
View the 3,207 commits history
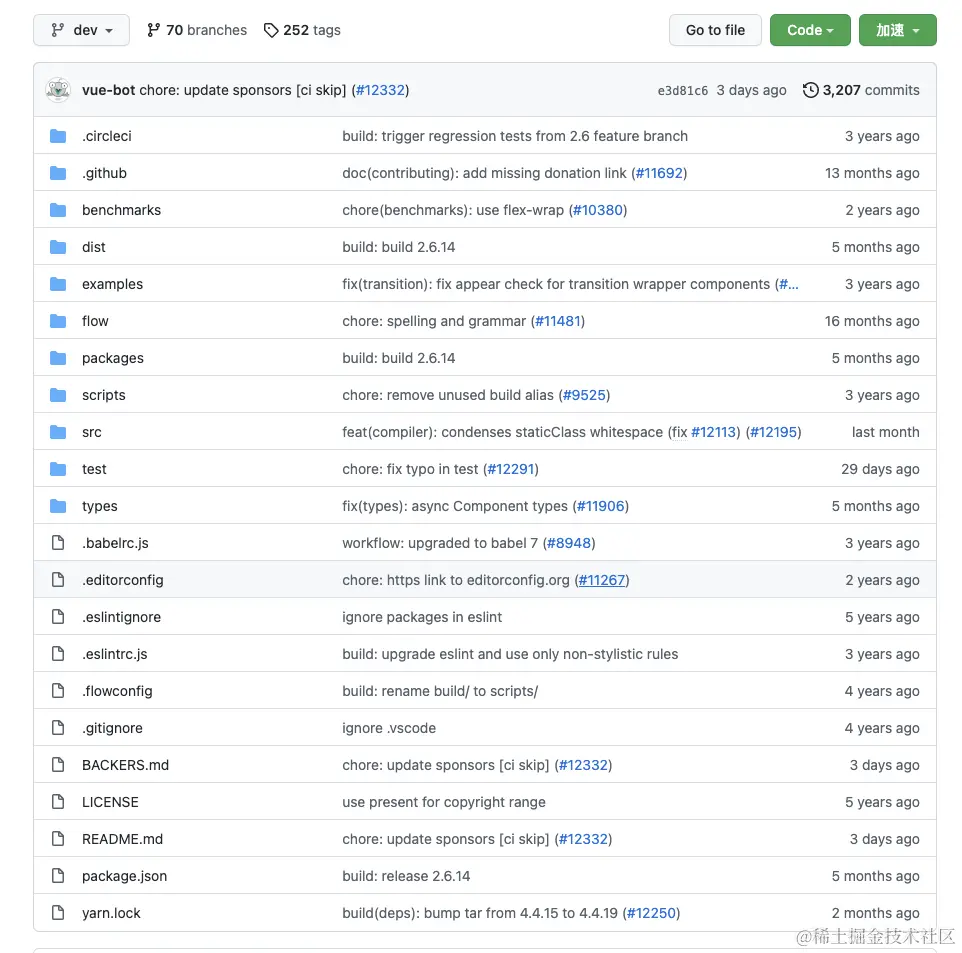(861, 90)
